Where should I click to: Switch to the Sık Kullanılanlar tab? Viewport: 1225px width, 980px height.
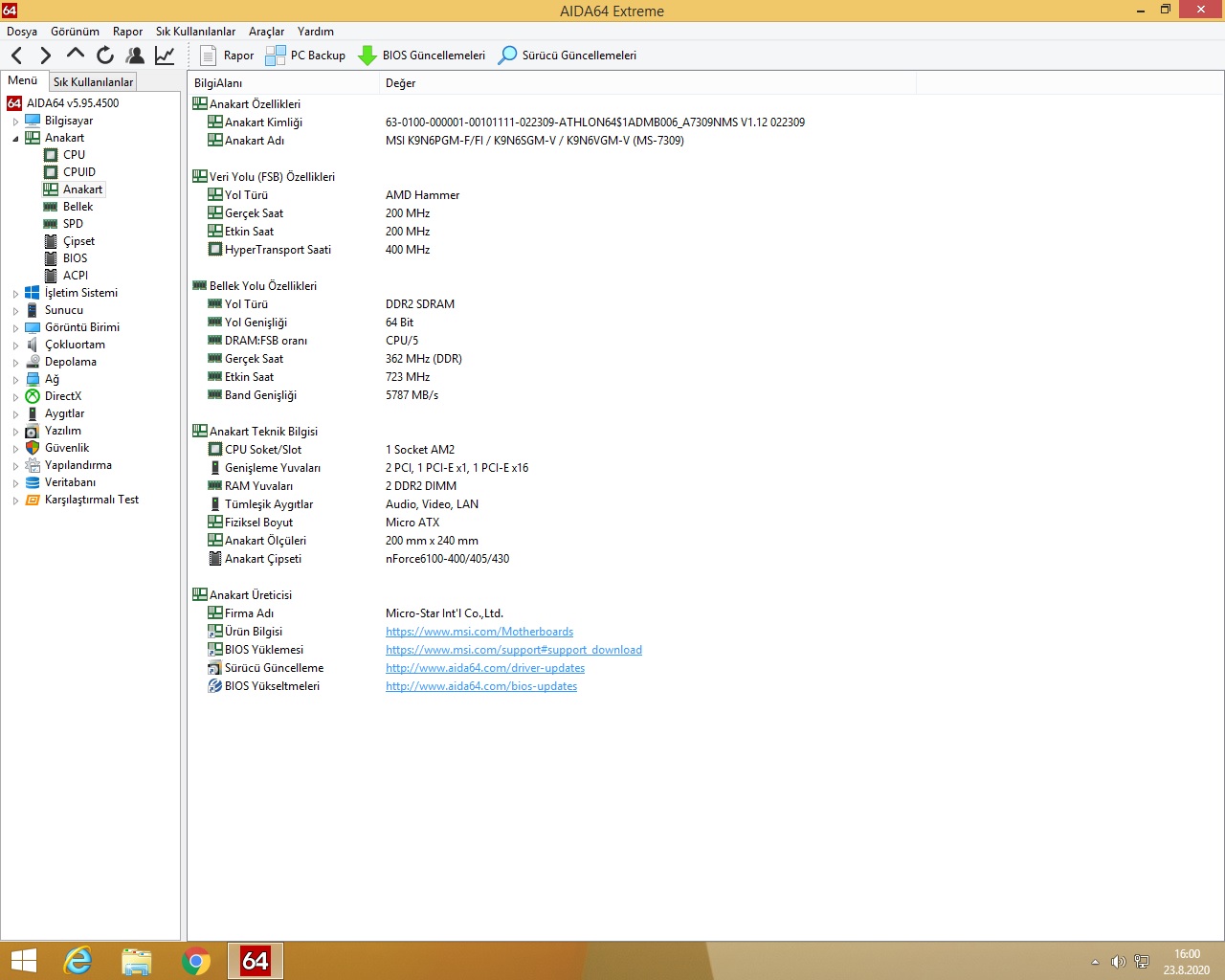click(93, 82)
